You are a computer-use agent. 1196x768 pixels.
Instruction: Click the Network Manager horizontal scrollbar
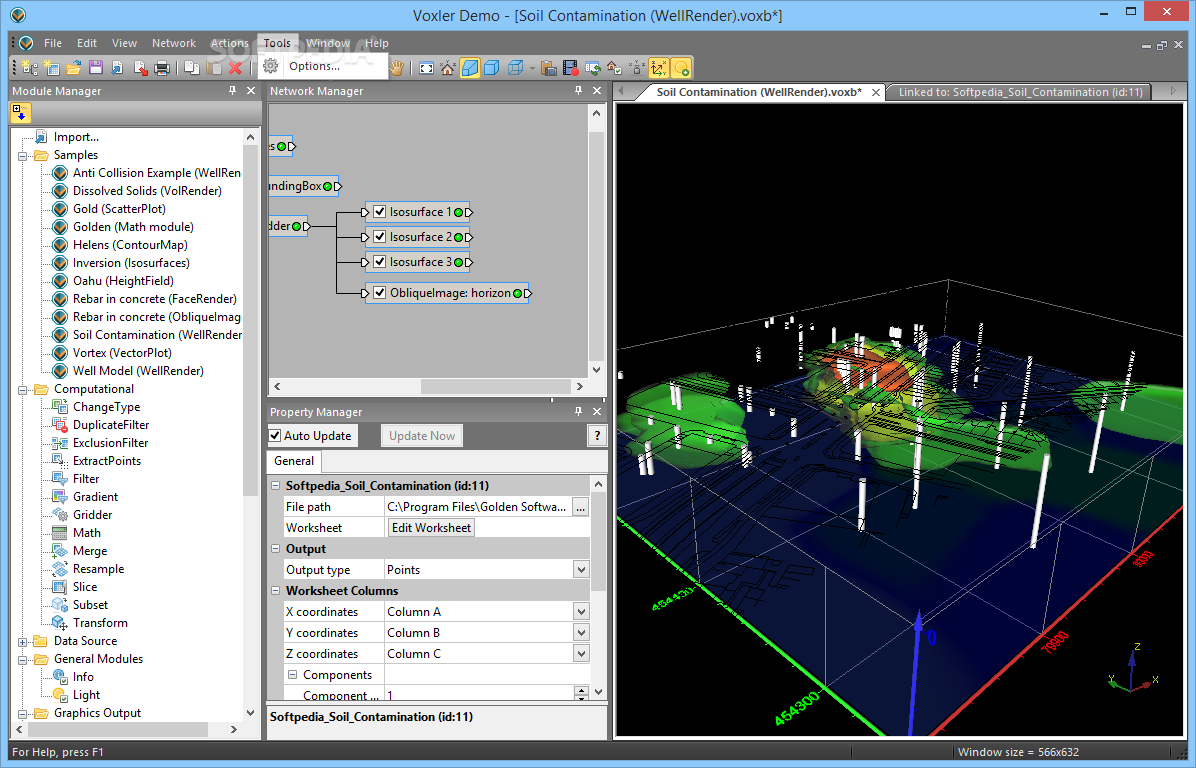(x=495, y=387)
